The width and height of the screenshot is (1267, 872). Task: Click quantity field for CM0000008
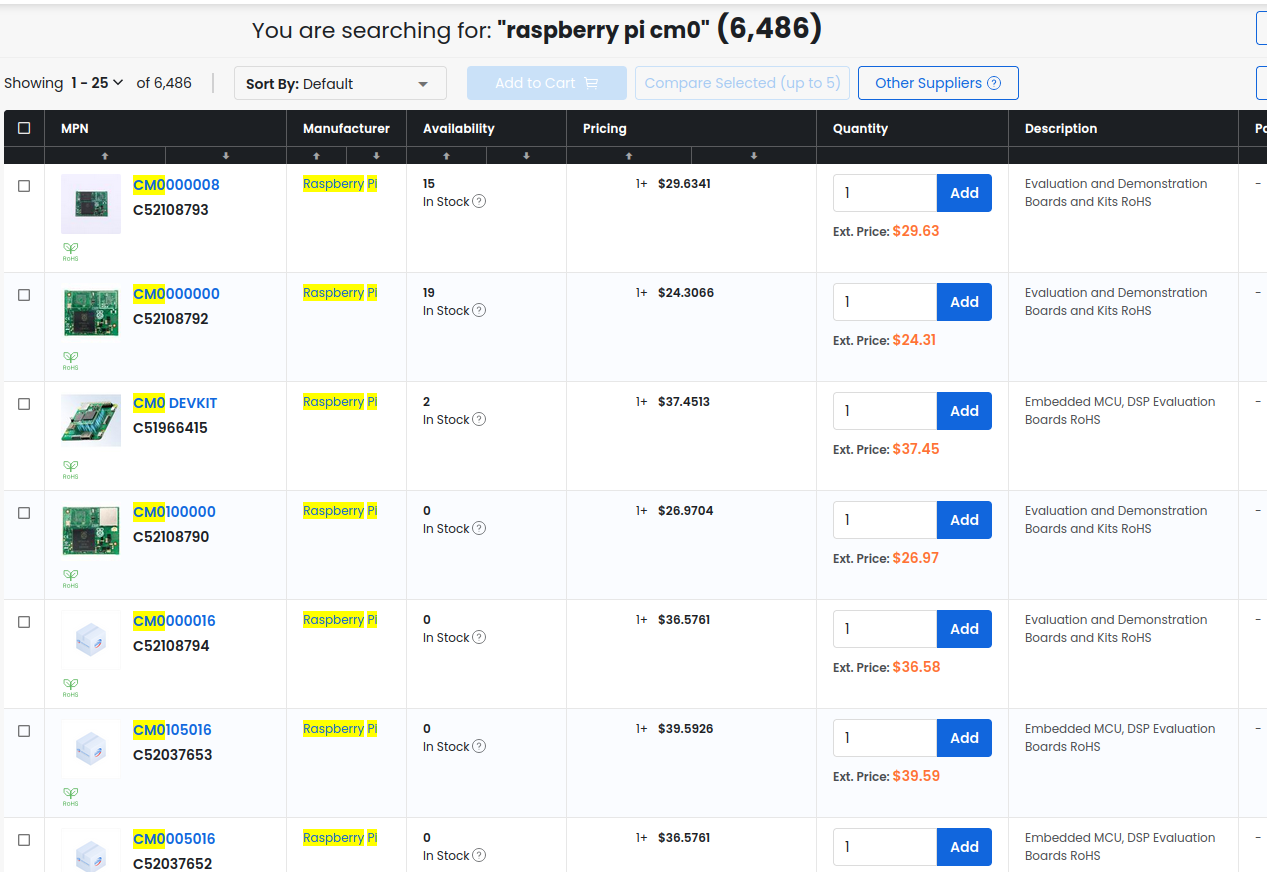884,193
